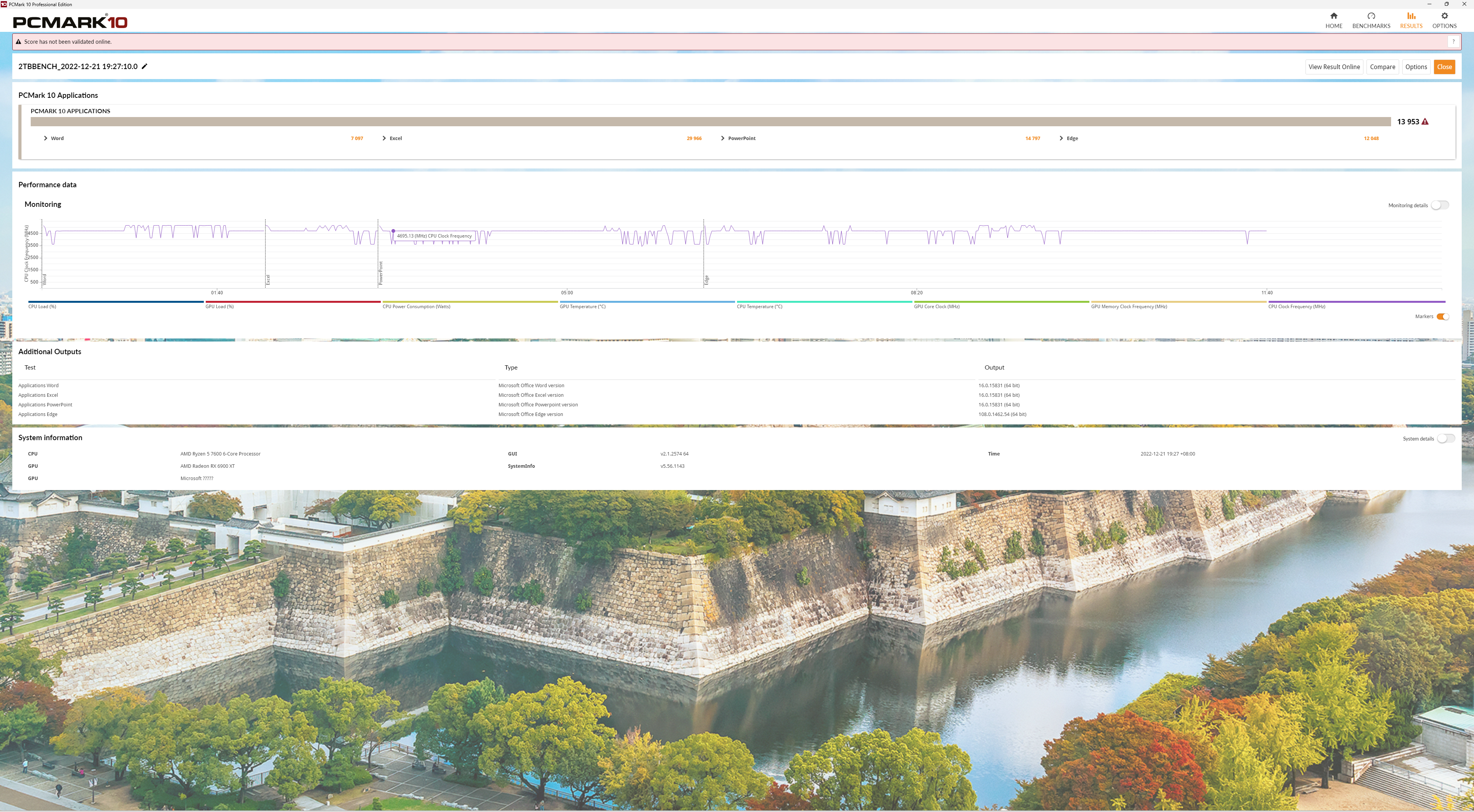Click Edge version 108.0.1462.54 (64 bit)
The height and width of the screenshot is (812, 1474).
coord(1002,414)
